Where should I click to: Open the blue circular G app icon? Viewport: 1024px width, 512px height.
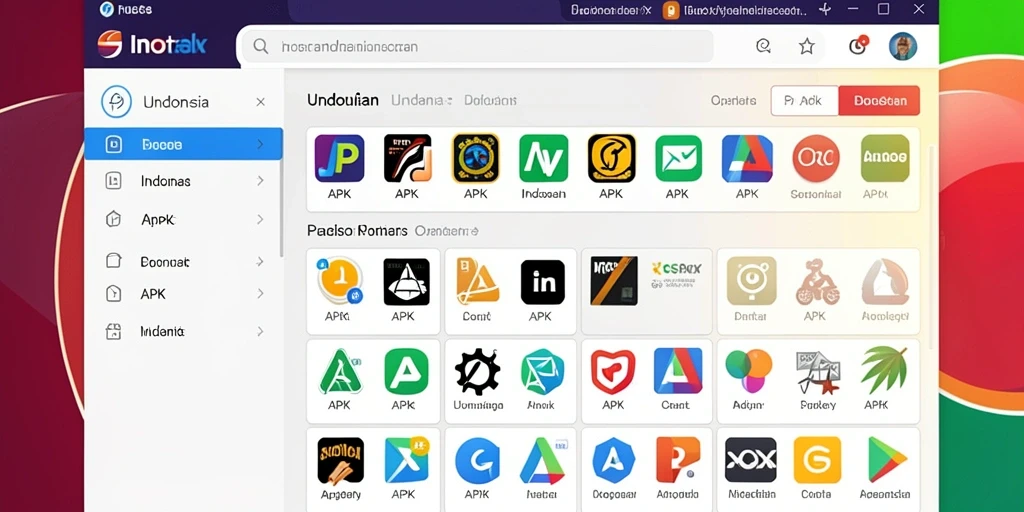tap(477, 460)
